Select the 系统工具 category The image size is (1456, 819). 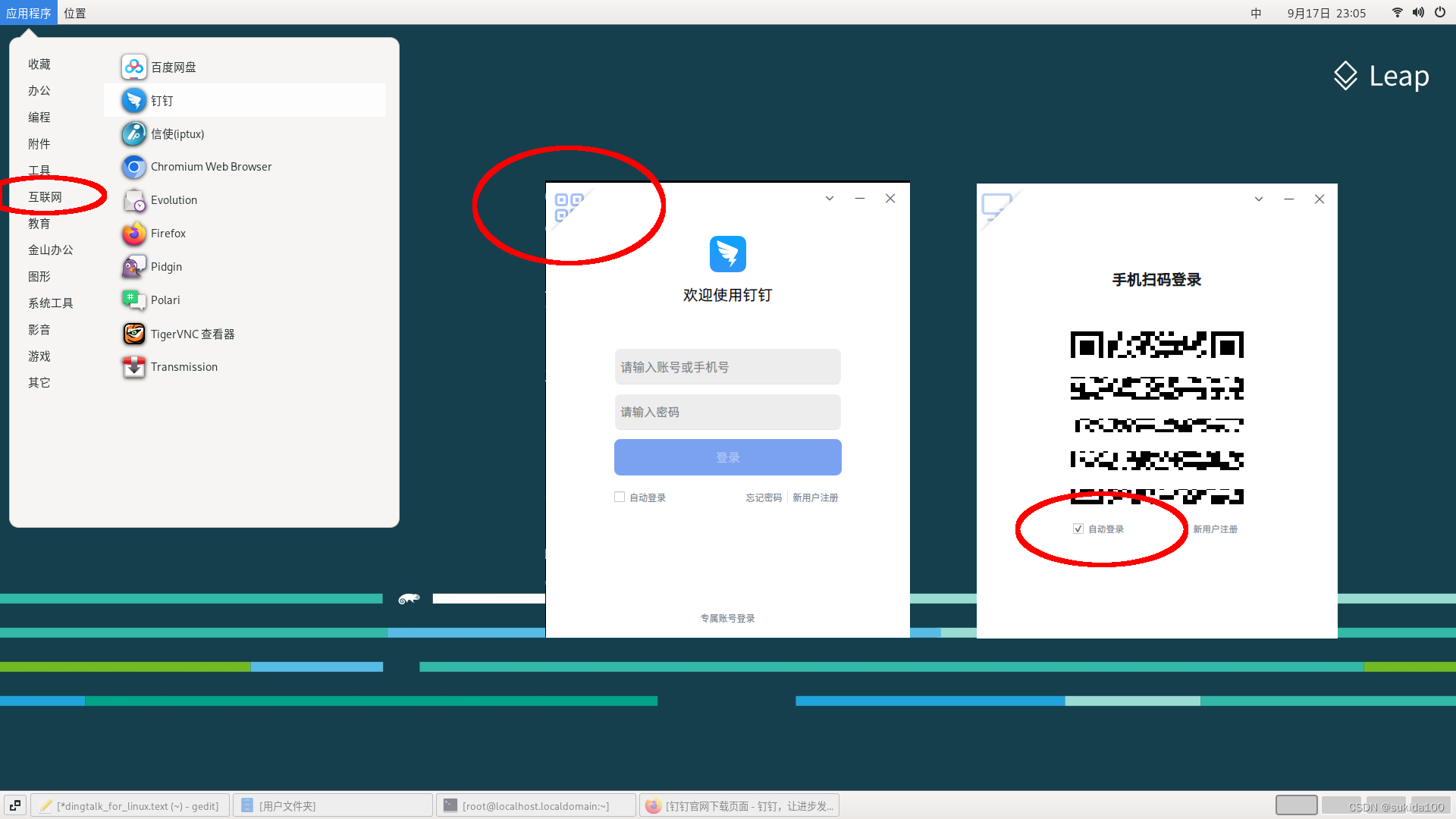tap(51, 303)
